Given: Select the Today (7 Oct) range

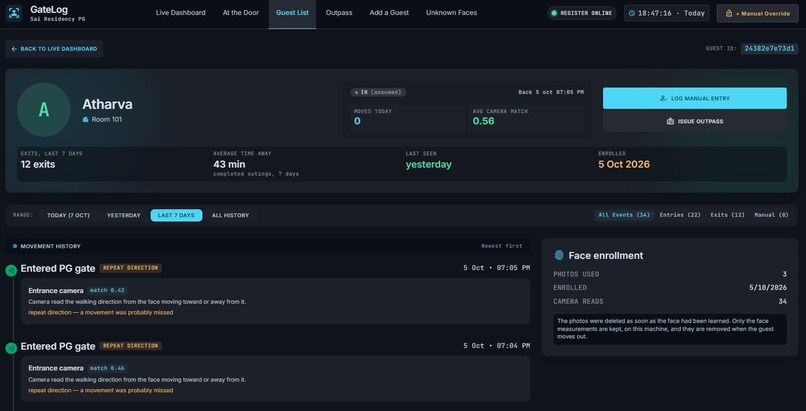Looking at the screenshot, I should pos(68,215).
